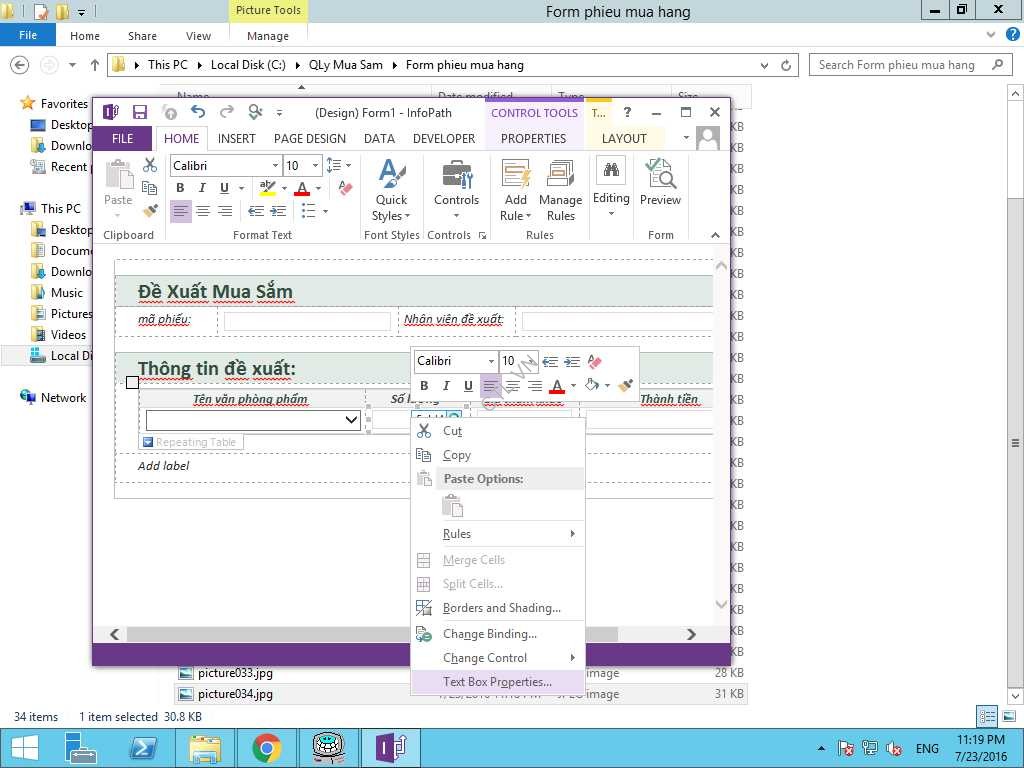Click Clear Formatting eraser in ribbon
Image resolution: width=1024 pixels, height=768 pixels.
346,188
